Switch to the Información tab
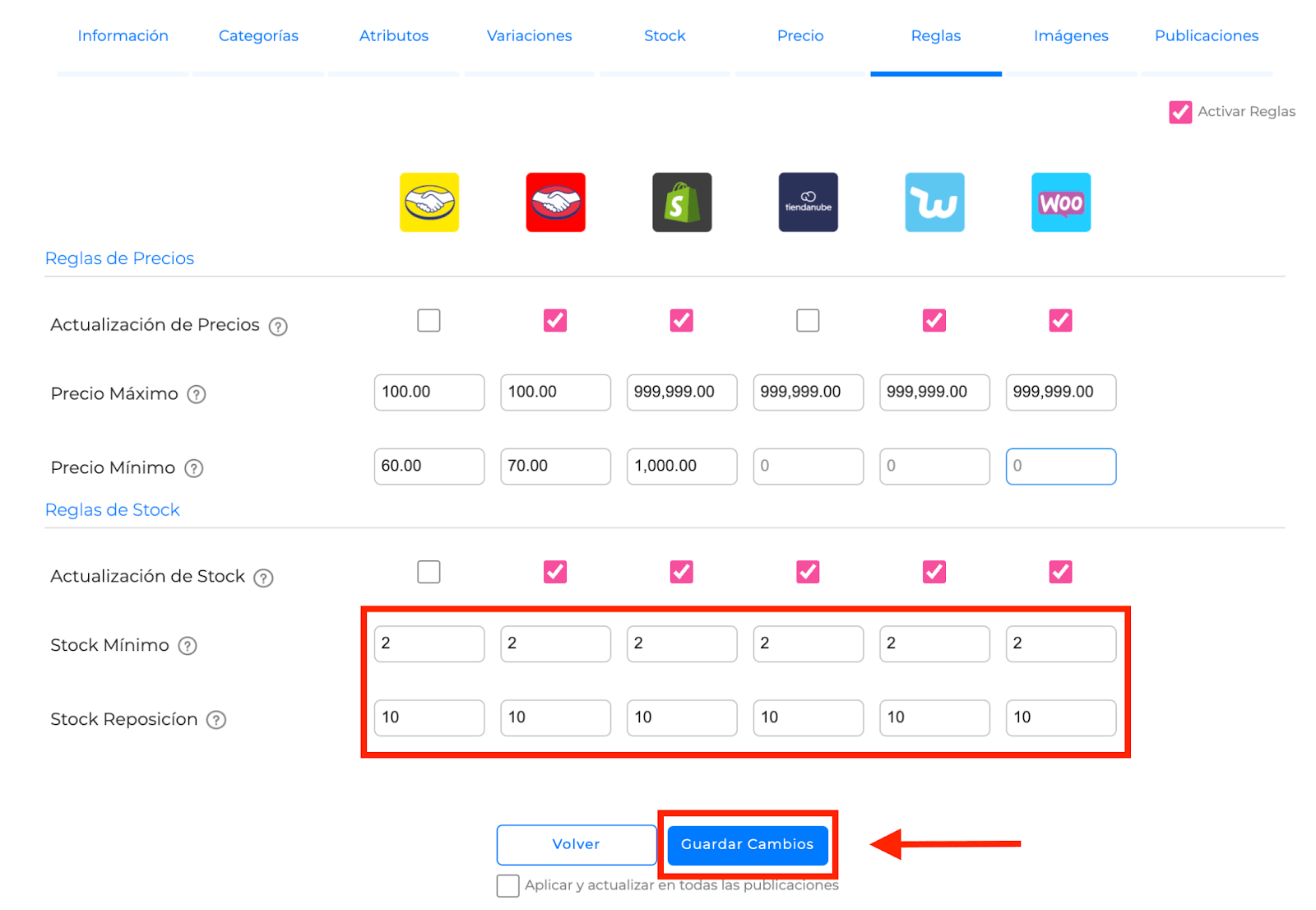This screenshot has height=910, width=1316. coord(123,36)
